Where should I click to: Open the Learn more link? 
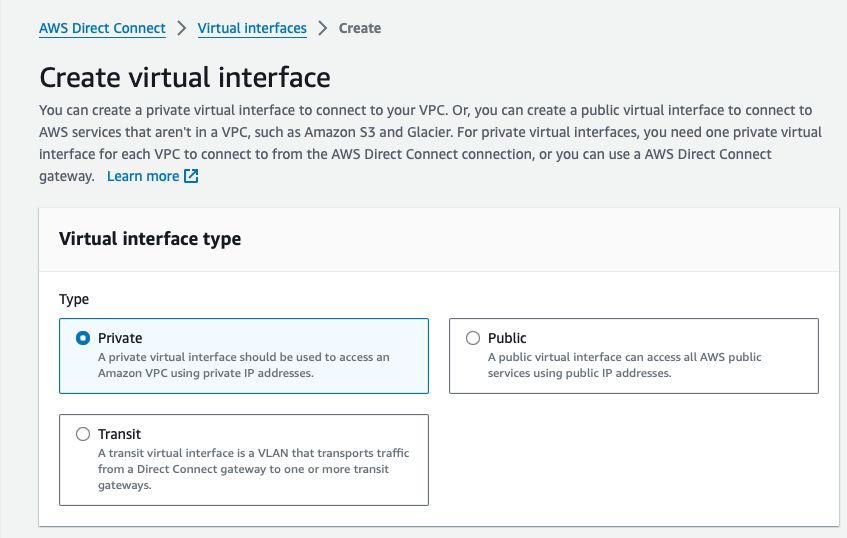[143, 176]
